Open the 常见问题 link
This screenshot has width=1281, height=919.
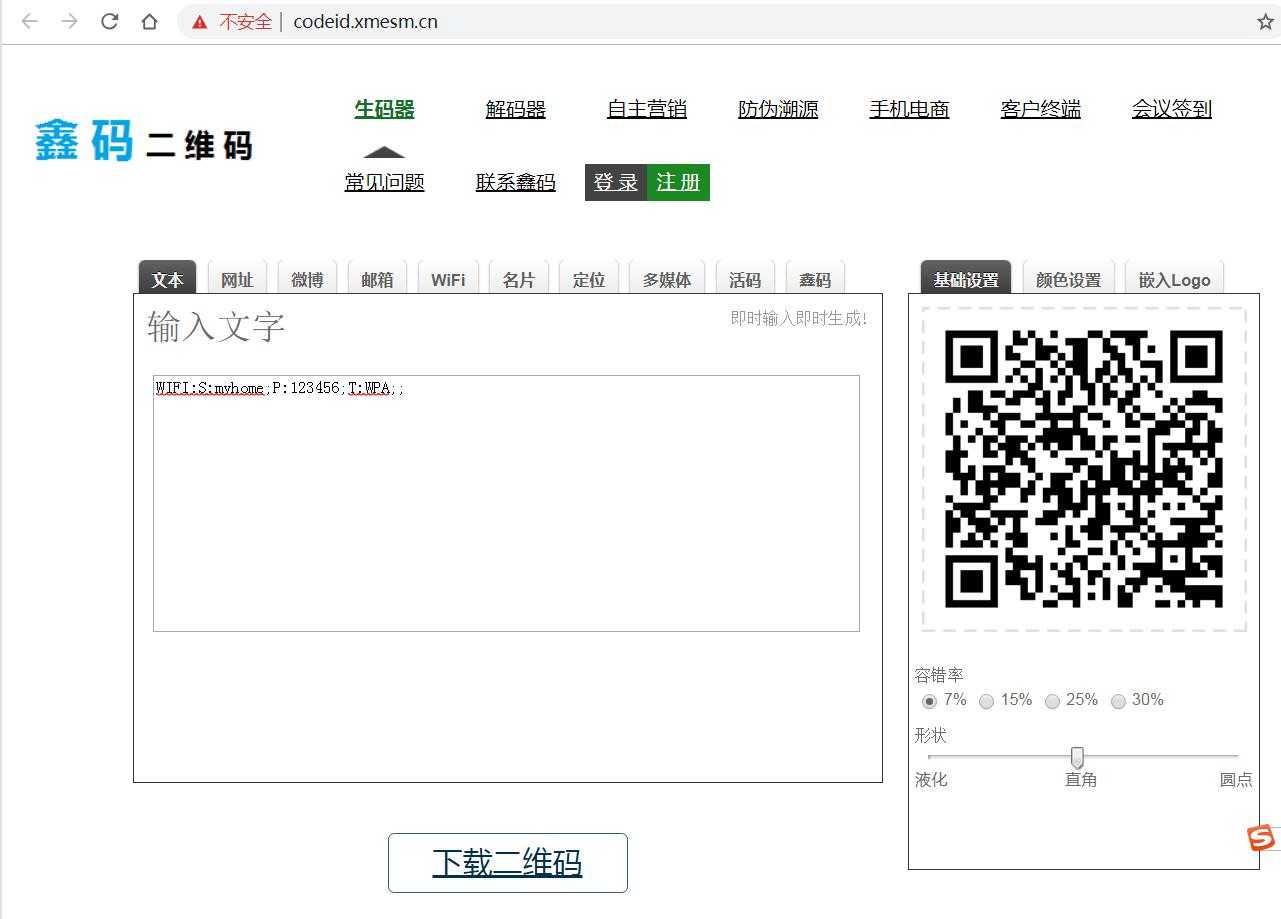click(x=384, y=182)
